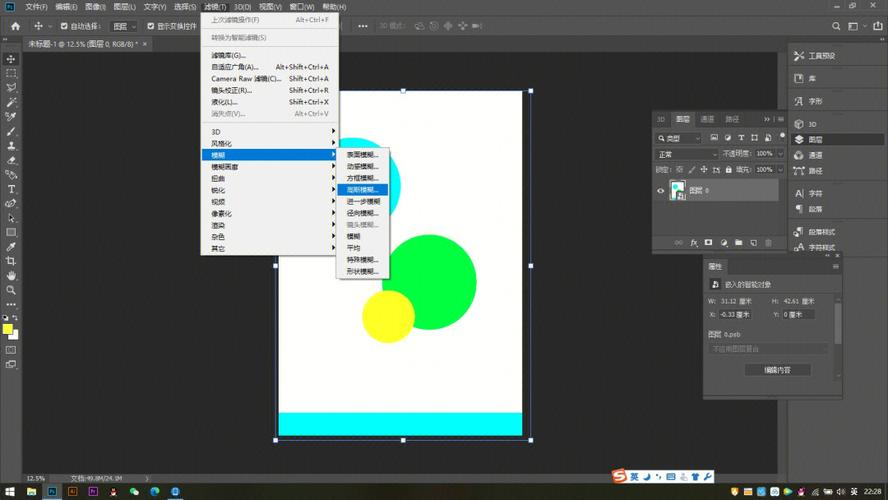The height and width of the screenshot is (500, 888).
Task: Click the yellow foreground color swatch
Action: coord(8,328)
